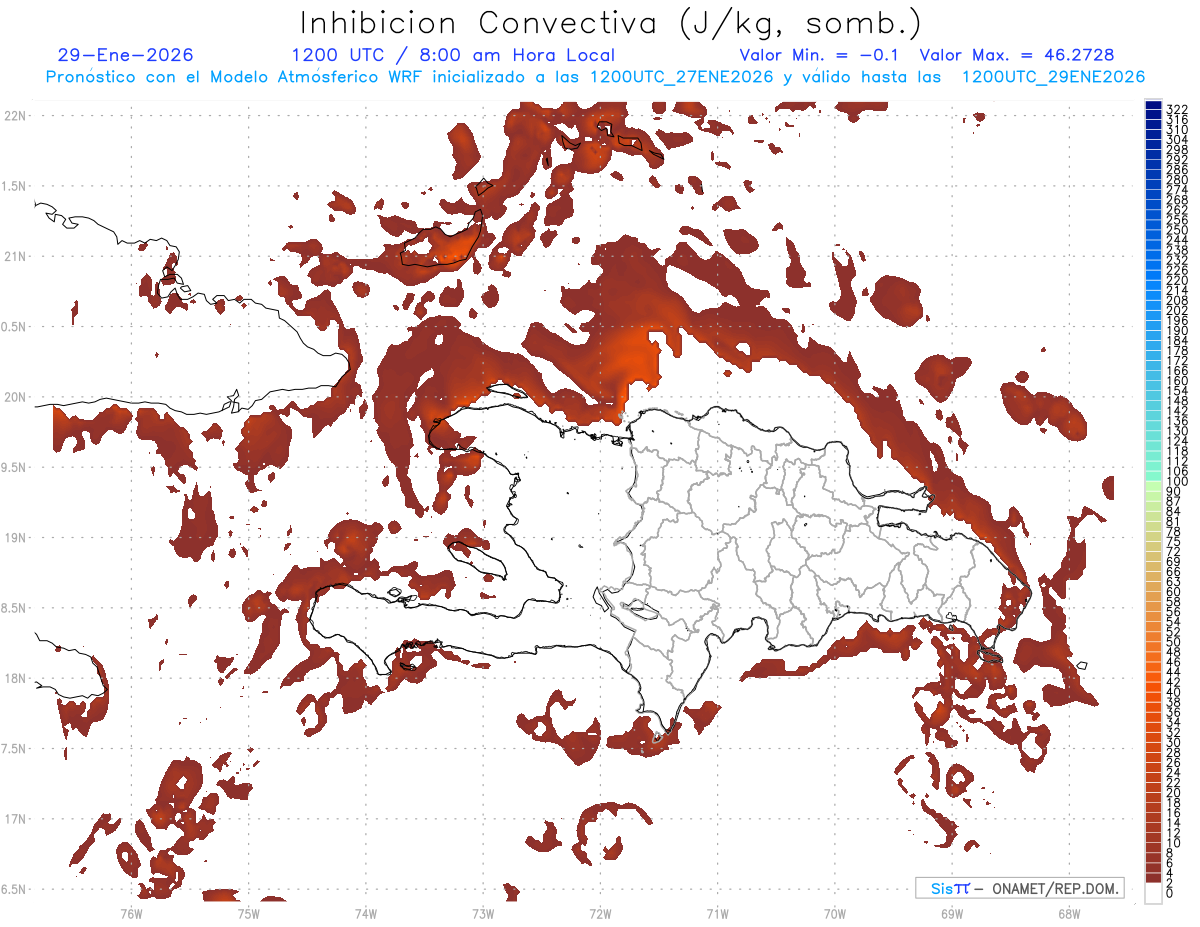Click the legend value '40'
Screen dimensions: 1200x927
(x=1174, y=692)
